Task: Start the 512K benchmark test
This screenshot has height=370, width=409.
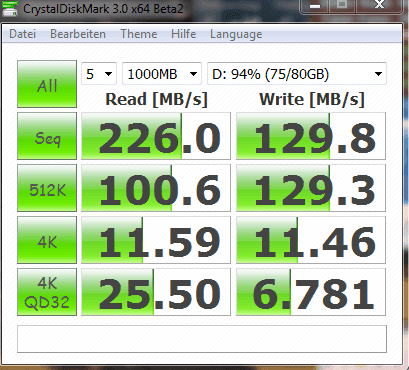Action: tap(47, 188)
